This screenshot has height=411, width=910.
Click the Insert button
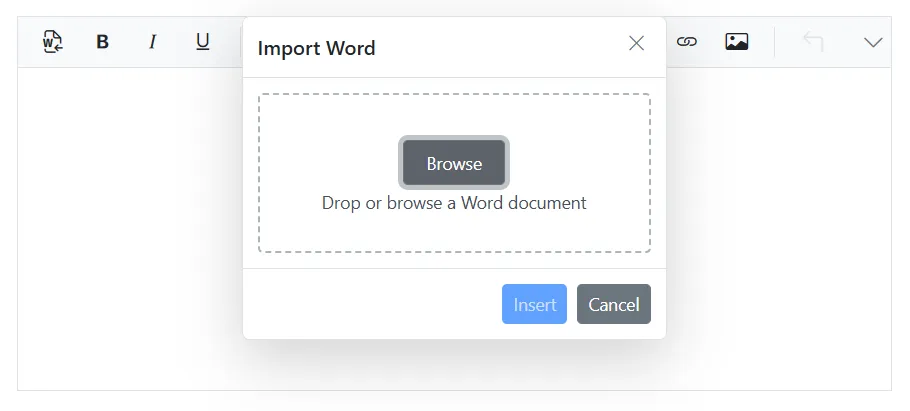pyautogui.click(x=535, y=304)
